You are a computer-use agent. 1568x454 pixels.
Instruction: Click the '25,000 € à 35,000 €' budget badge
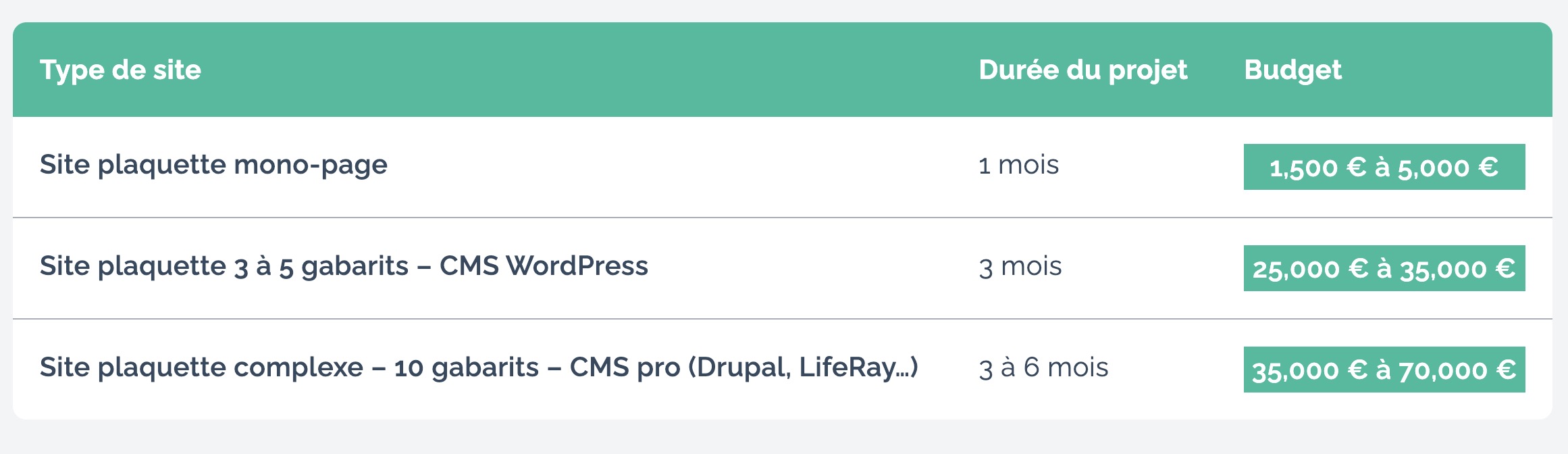pos(1384,268)
